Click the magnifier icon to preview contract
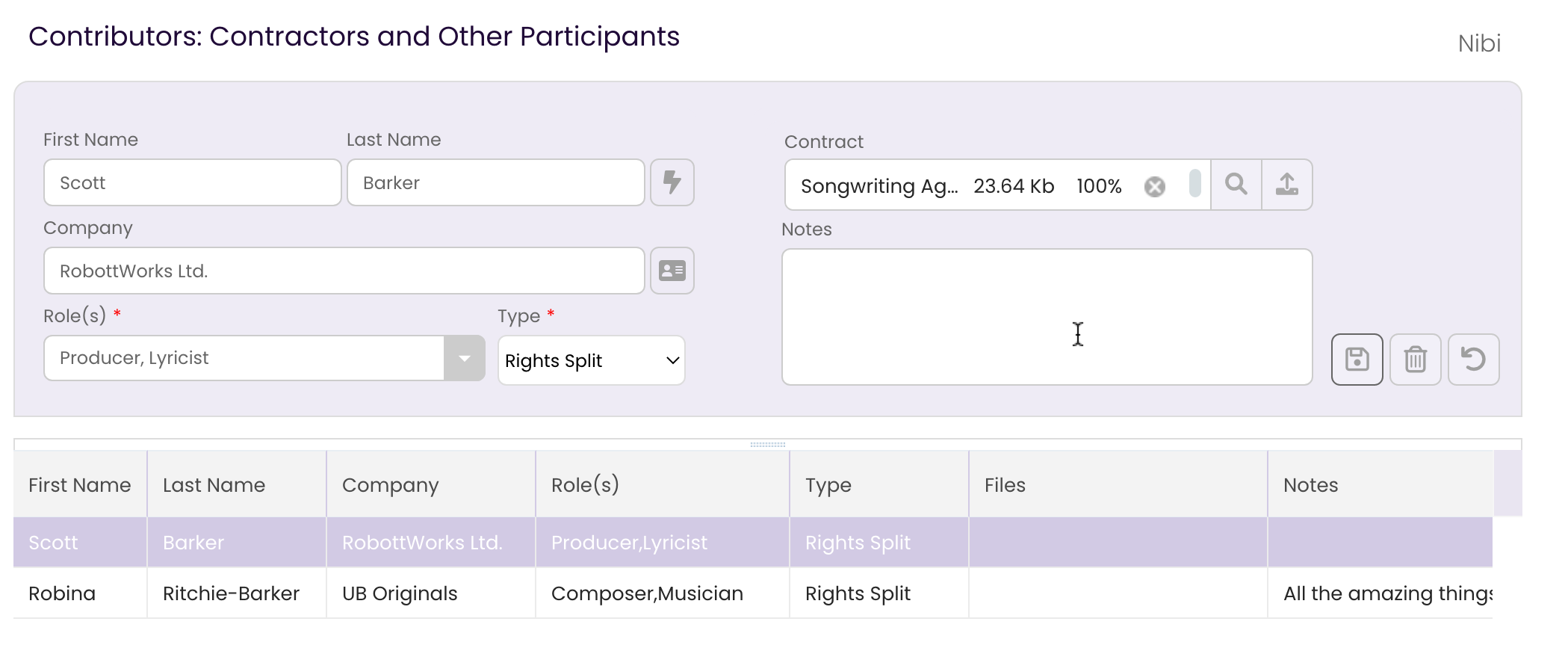1568x657 pixels. tap(1236, 185)
